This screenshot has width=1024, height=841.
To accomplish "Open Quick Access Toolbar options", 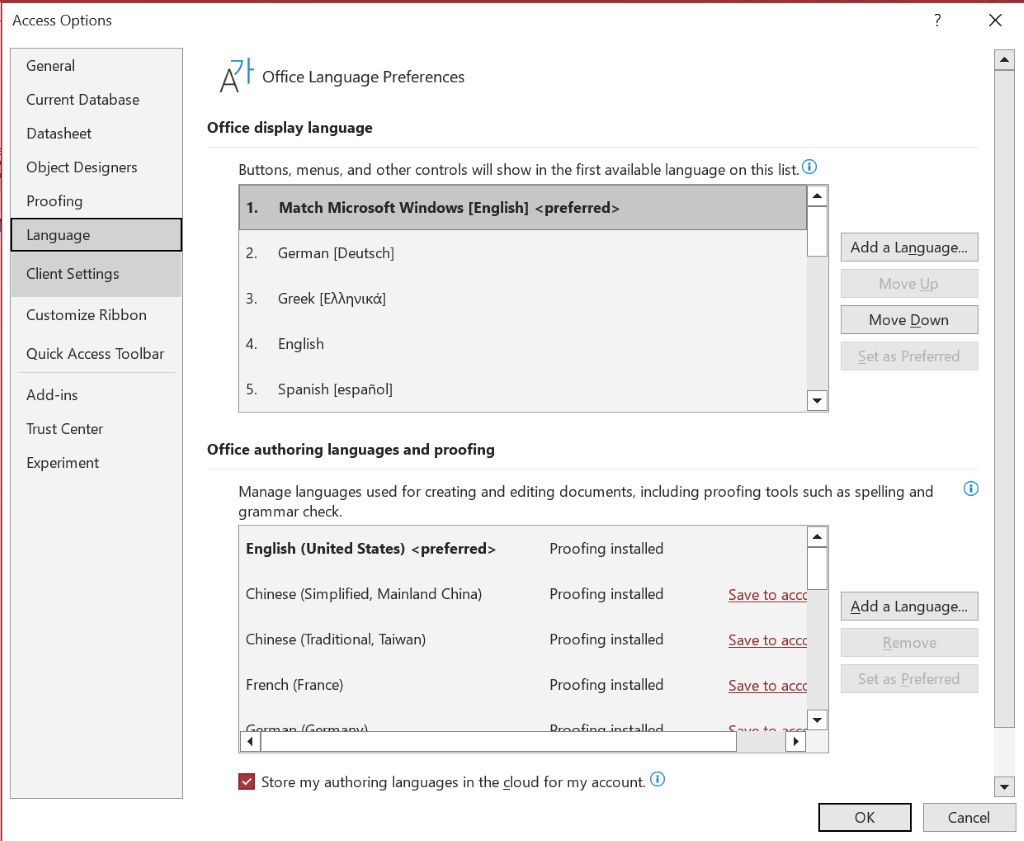I will tap(97, 354).
